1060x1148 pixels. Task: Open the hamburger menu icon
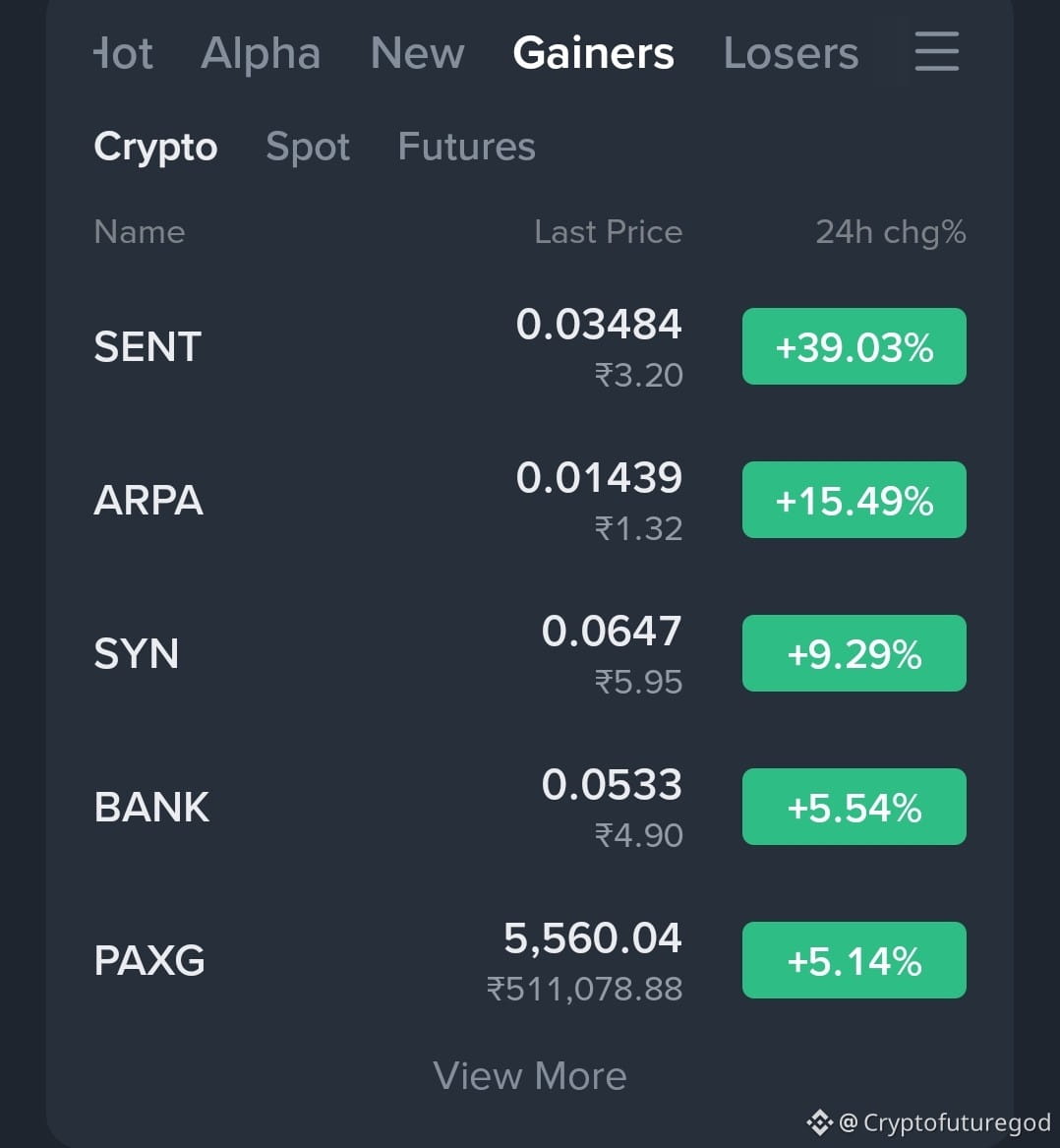[936, 51]
